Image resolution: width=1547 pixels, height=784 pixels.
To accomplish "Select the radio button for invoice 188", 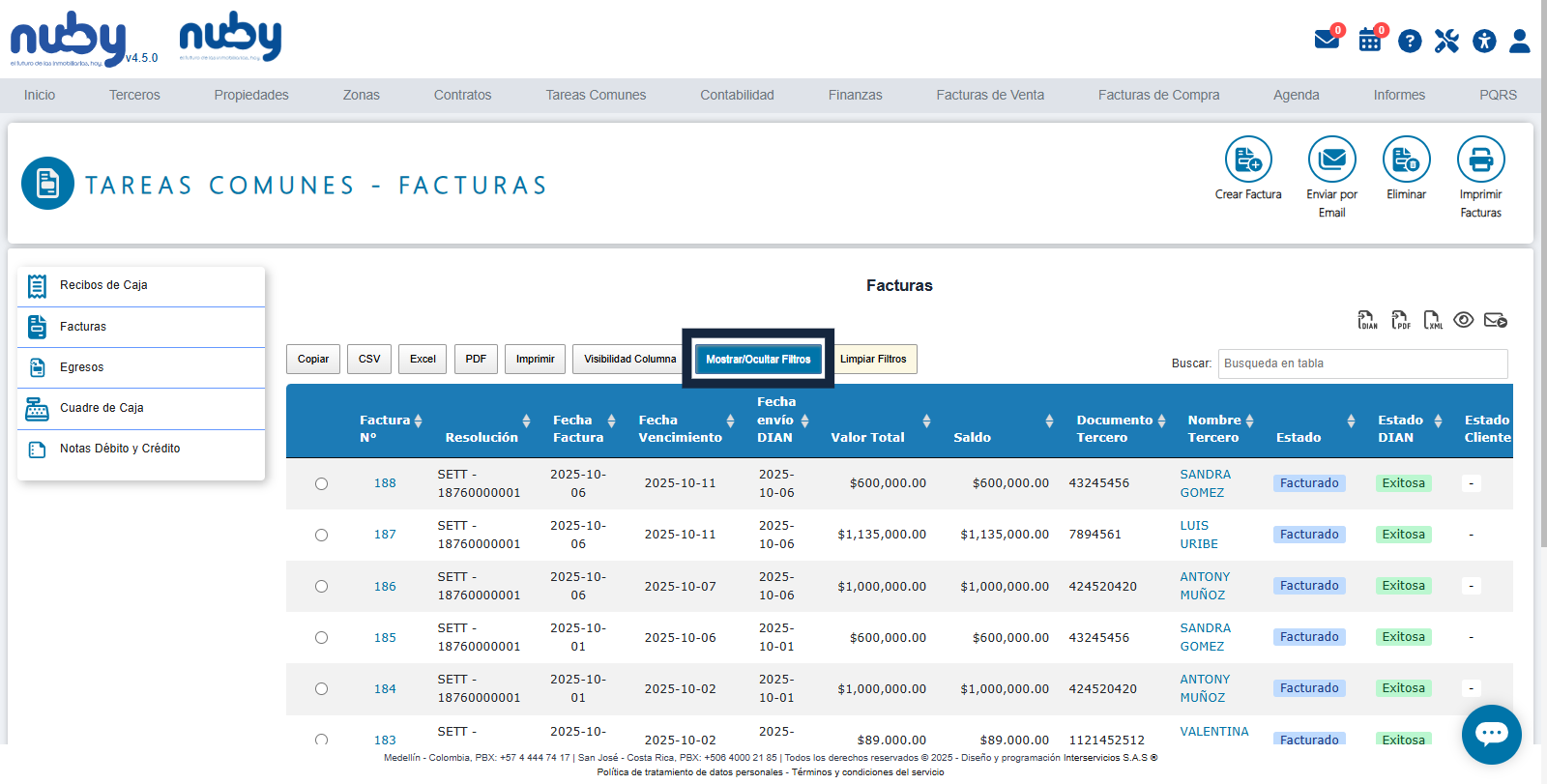I will click(321, 483).
